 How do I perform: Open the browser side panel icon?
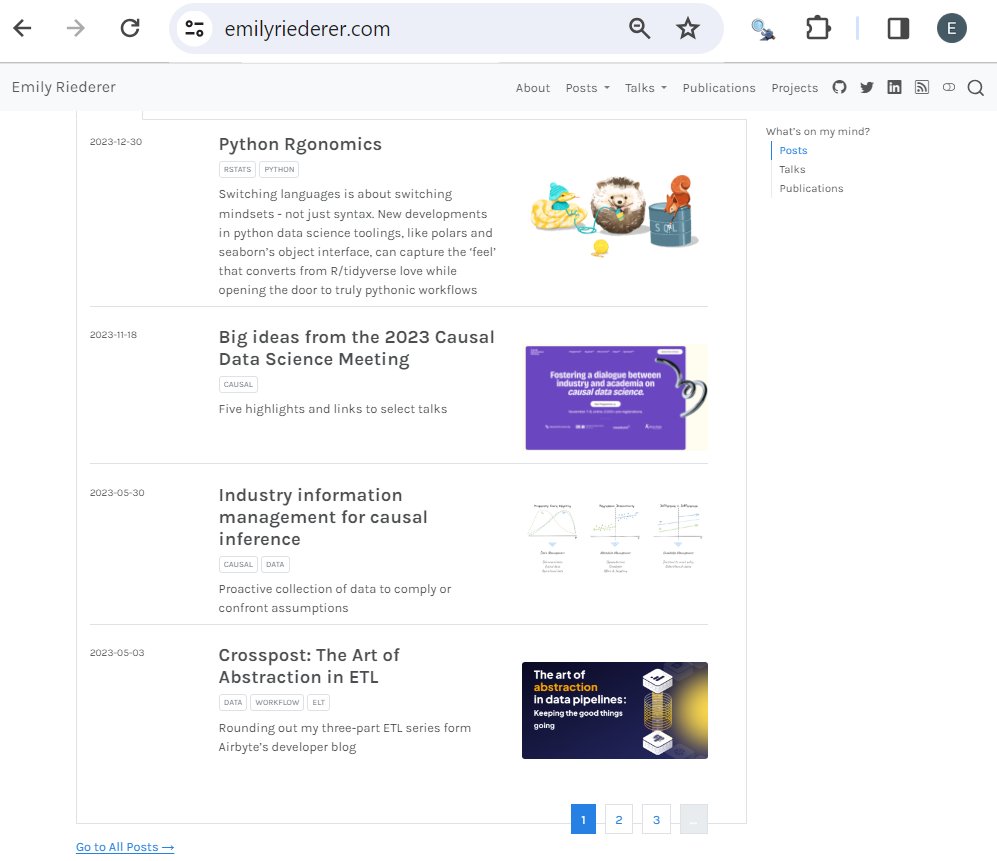898,28
